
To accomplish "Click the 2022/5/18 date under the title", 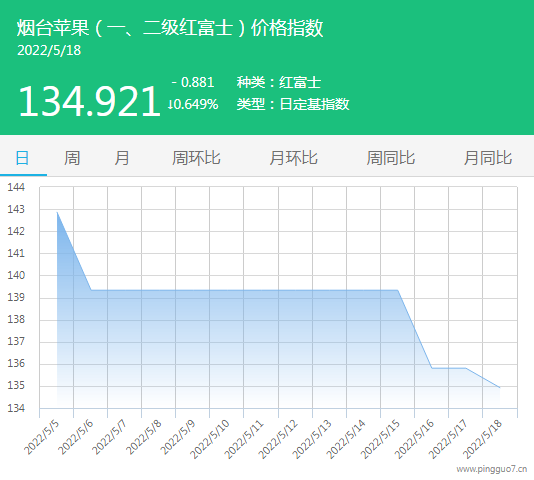I will point(49,50).
